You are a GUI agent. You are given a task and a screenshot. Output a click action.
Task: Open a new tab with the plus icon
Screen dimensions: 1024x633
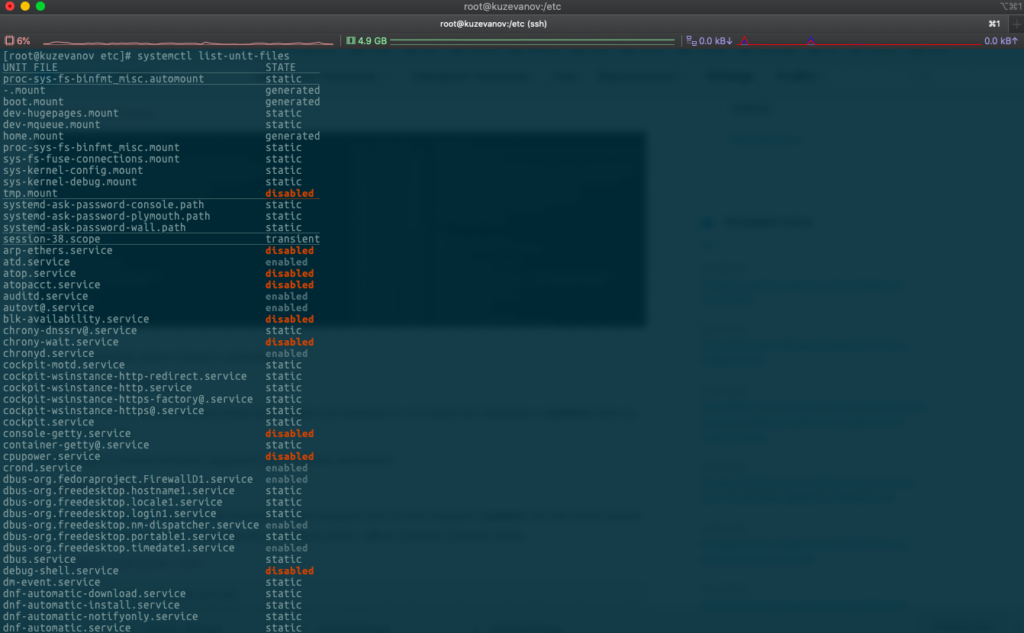(1016, 23)
